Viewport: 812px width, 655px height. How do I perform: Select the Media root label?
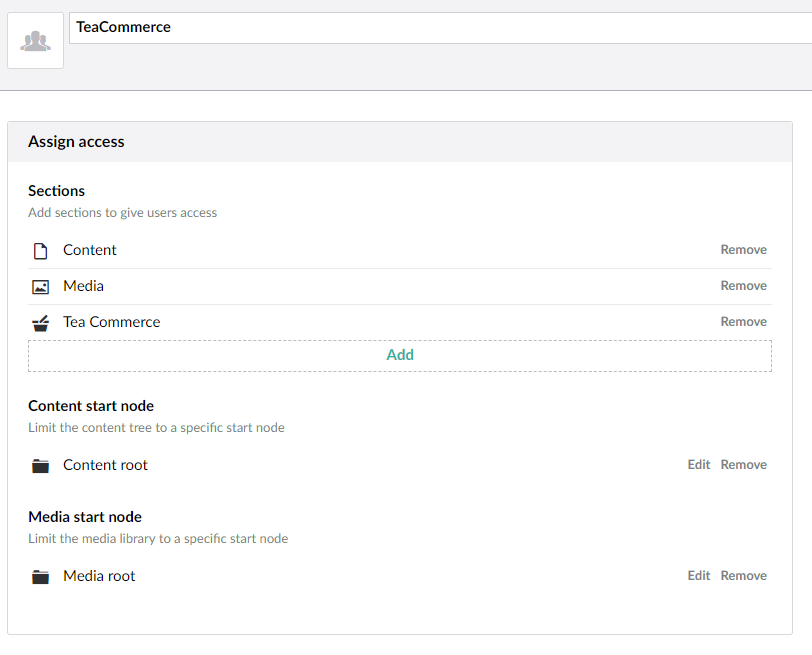click(x=99, y=576)
